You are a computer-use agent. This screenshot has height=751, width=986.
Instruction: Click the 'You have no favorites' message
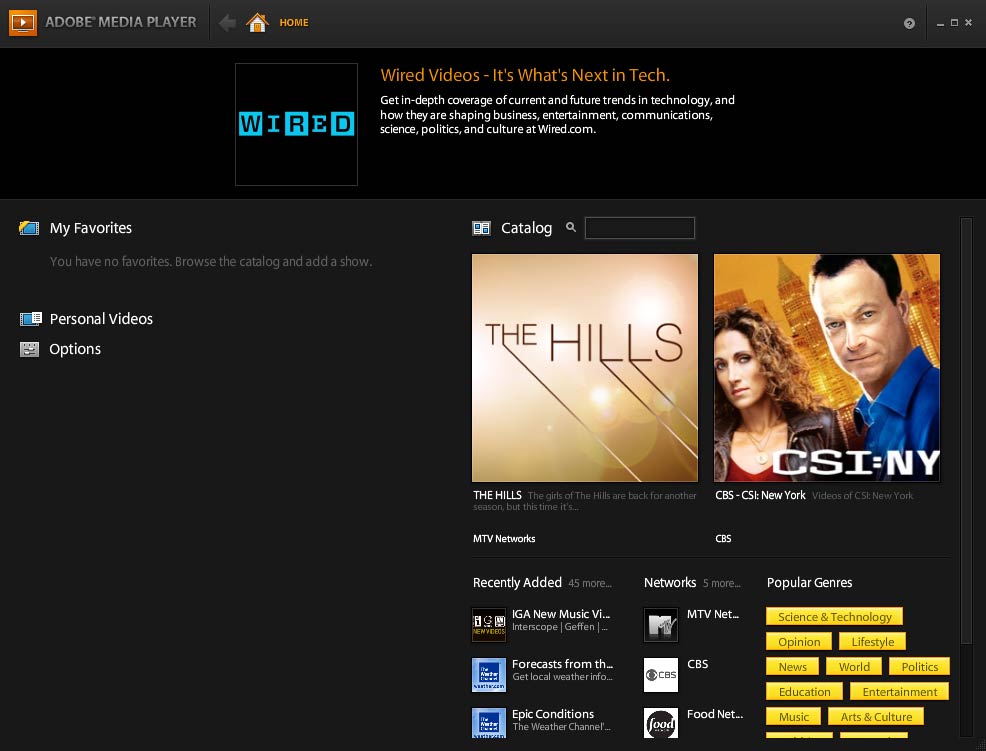(x=211, y=262)
